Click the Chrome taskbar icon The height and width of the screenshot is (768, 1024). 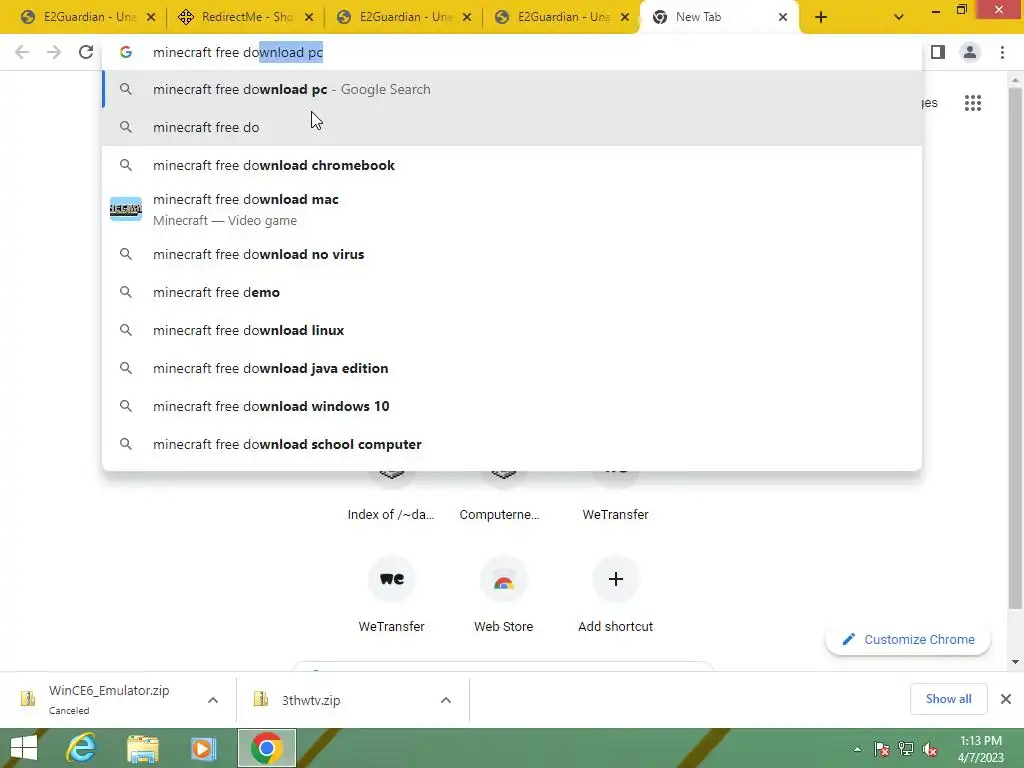point(266,748)
